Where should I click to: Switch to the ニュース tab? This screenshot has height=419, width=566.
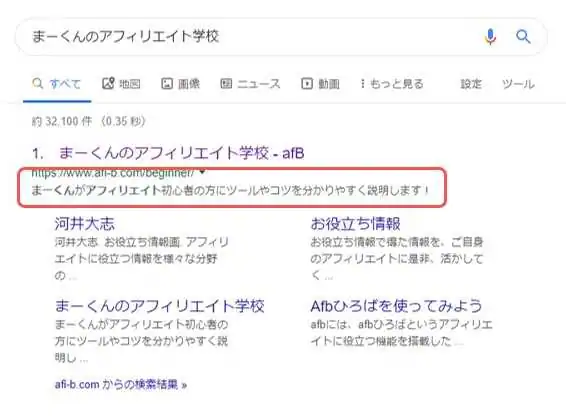250,84
